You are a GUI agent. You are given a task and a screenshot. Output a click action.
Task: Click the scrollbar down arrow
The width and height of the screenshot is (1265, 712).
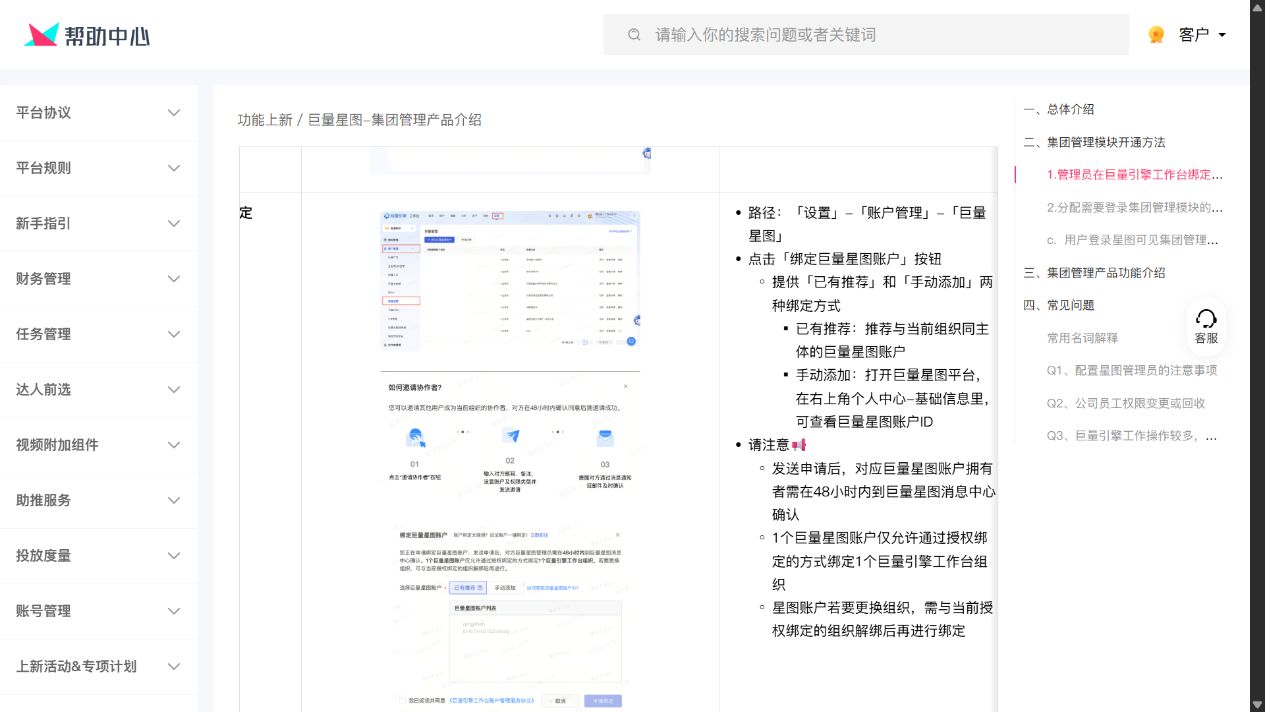click(x=1257, y=705)
